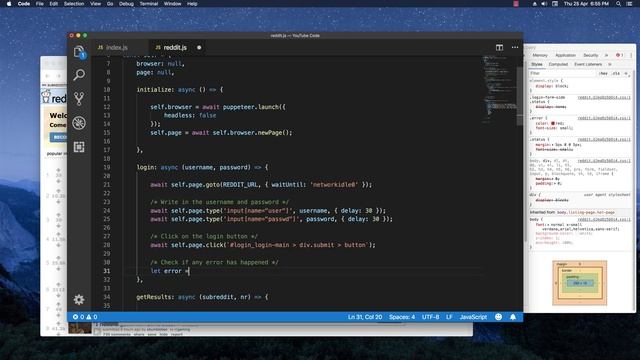Click the 'let error =' code line
This screenshot has width=640, height=360.
click(170, 271)
